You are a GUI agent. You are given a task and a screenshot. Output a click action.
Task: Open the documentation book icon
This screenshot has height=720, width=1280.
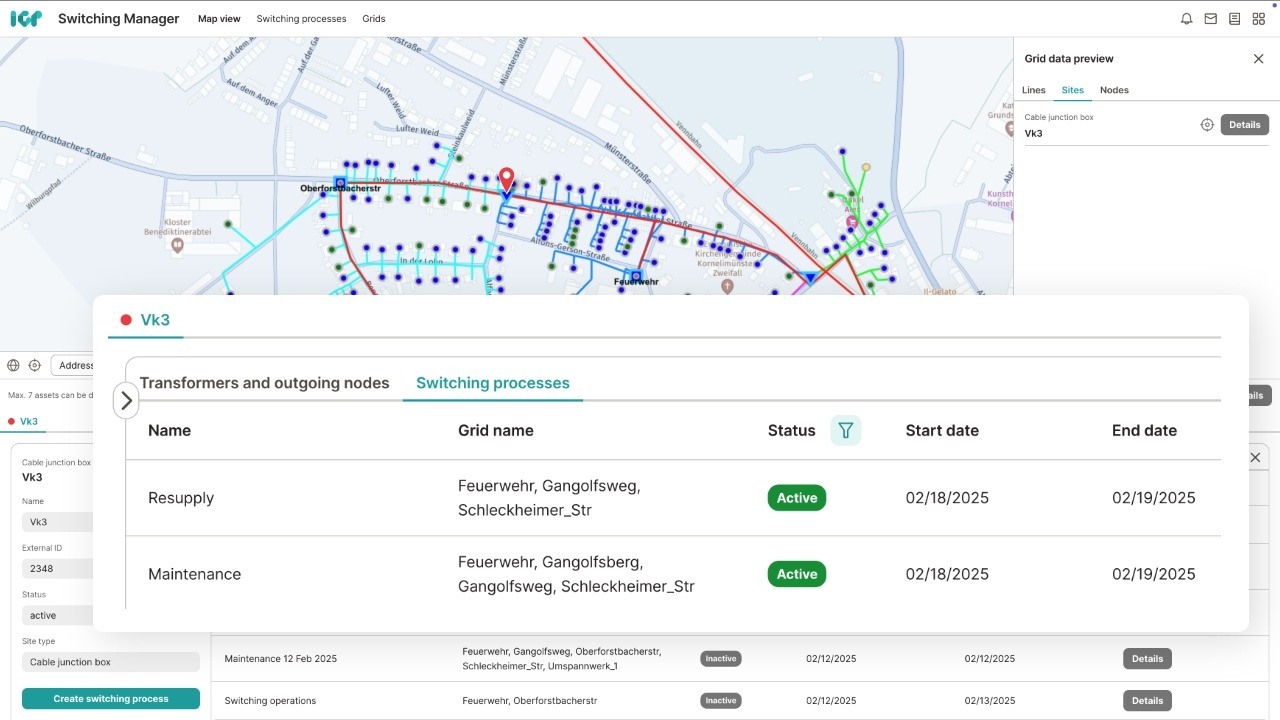[x=1234, y=19]
